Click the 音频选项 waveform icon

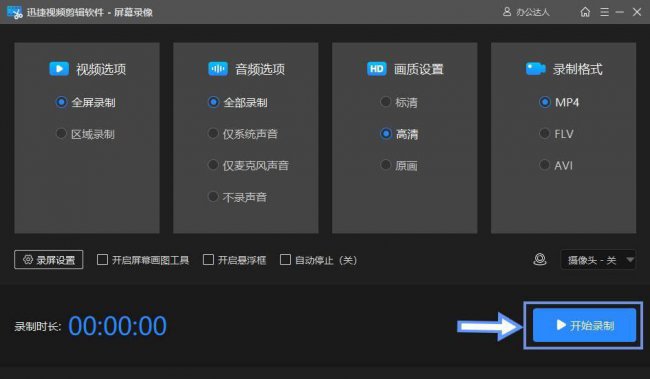click(218, 68)
